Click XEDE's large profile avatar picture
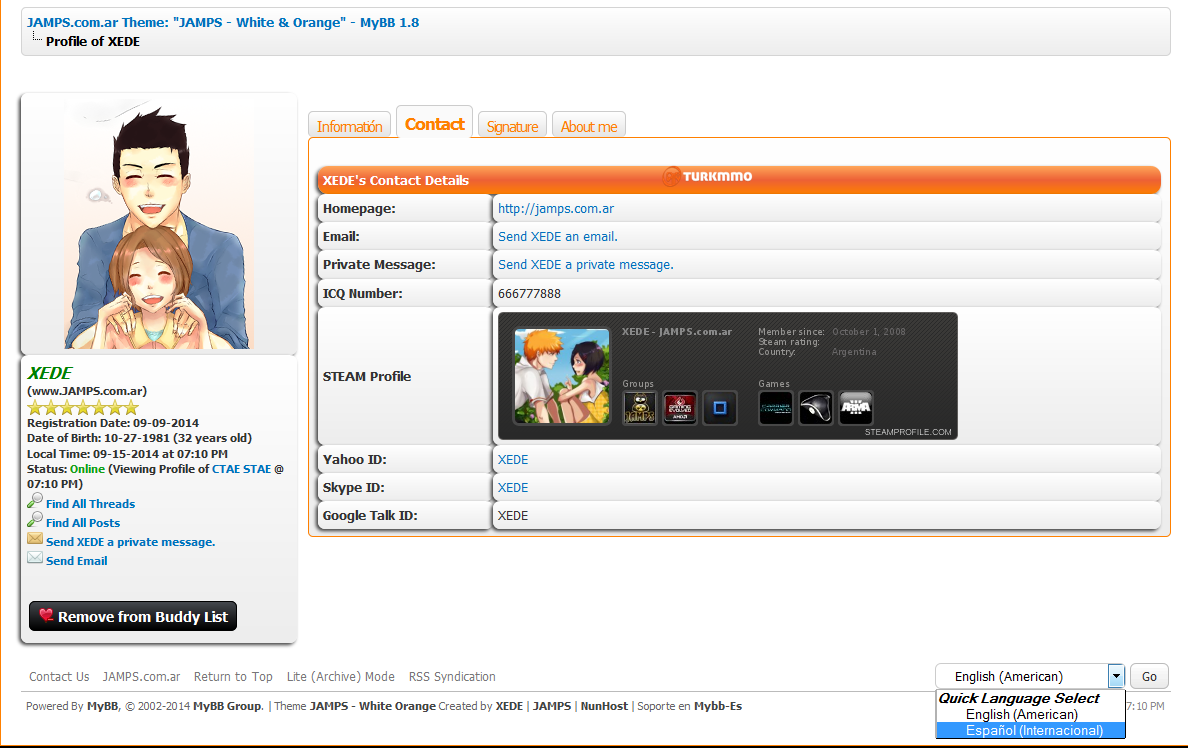The height and width of the screenshot is (748, 1188). pyautogui.click(x=158, y=225)
